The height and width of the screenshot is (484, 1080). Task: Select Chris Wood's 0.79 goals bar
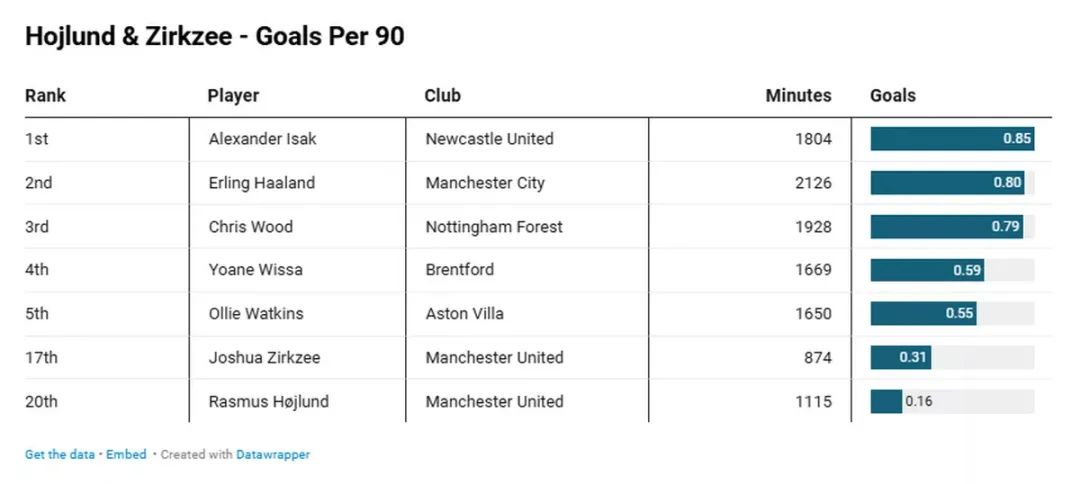946,227
